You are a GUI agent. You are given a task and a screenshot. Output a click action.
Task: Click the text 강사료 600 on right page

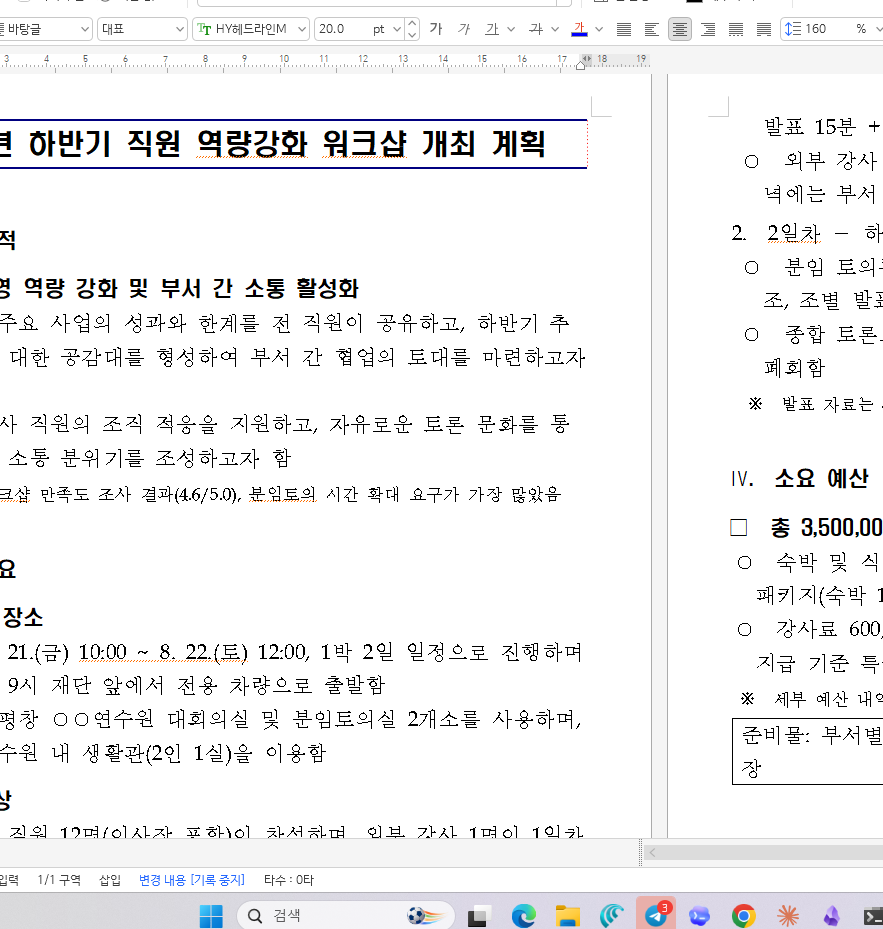pyautogui.click(x=829, y=629)
